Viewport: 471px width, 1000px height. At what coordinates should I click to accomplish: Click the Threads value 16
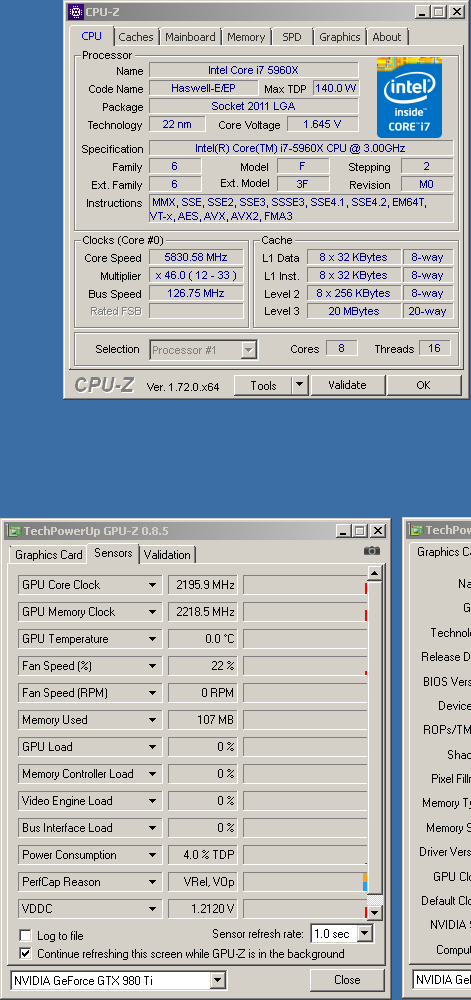pos(434,348)
